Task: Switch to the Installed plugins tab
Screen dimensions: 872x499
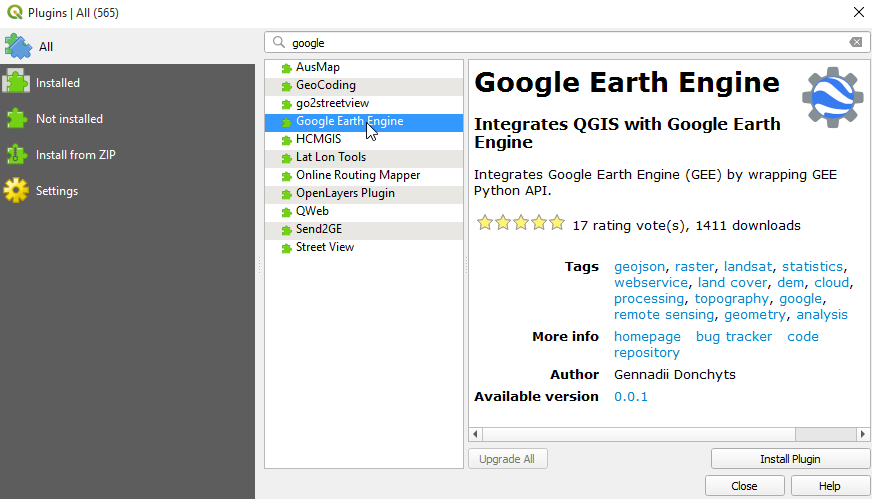Action: coord(127,83)
